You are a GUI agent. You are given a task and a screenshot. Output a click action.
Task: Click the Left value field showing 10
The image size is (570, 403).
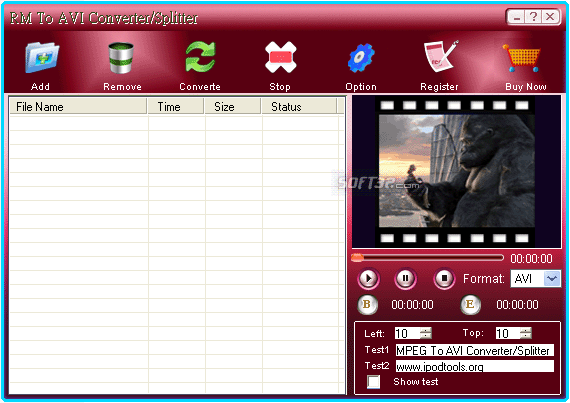tap(407, 333)
